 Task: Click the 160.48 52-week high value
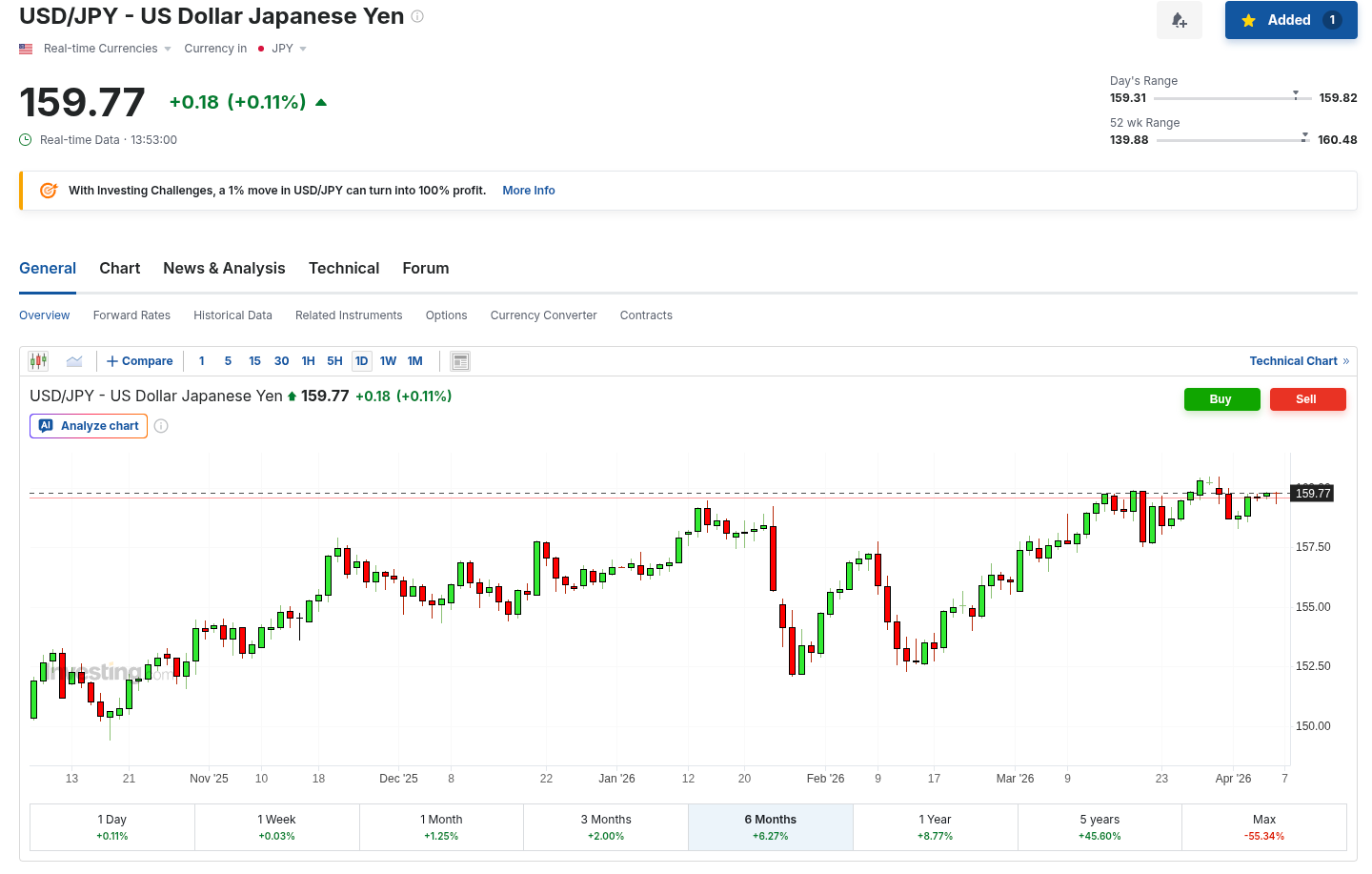tap(1338, 140)
